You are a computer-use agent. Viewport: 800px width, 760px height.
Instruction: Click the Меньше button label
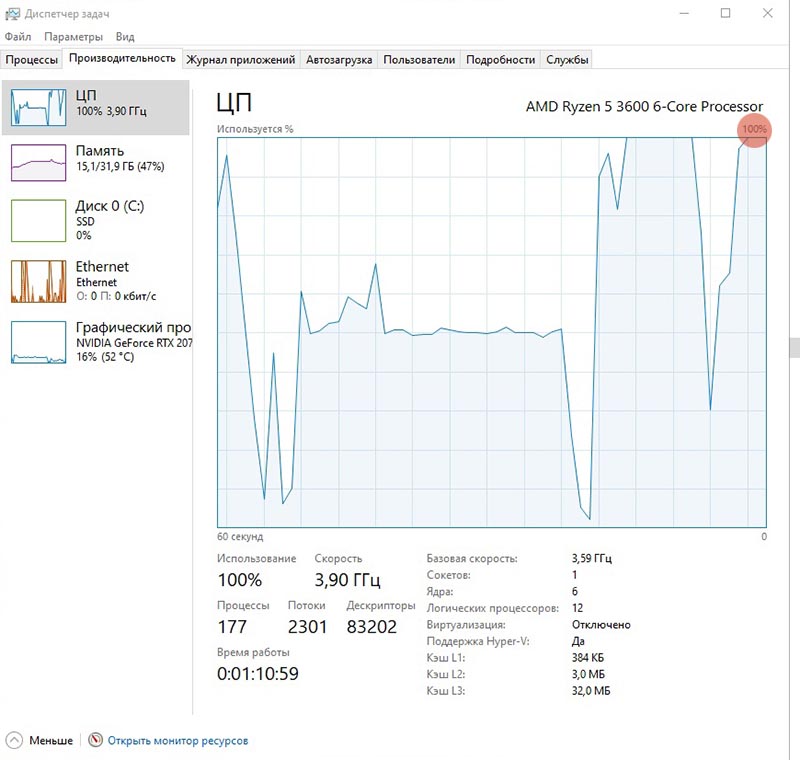pyautogui.click(x=51, y=740)
